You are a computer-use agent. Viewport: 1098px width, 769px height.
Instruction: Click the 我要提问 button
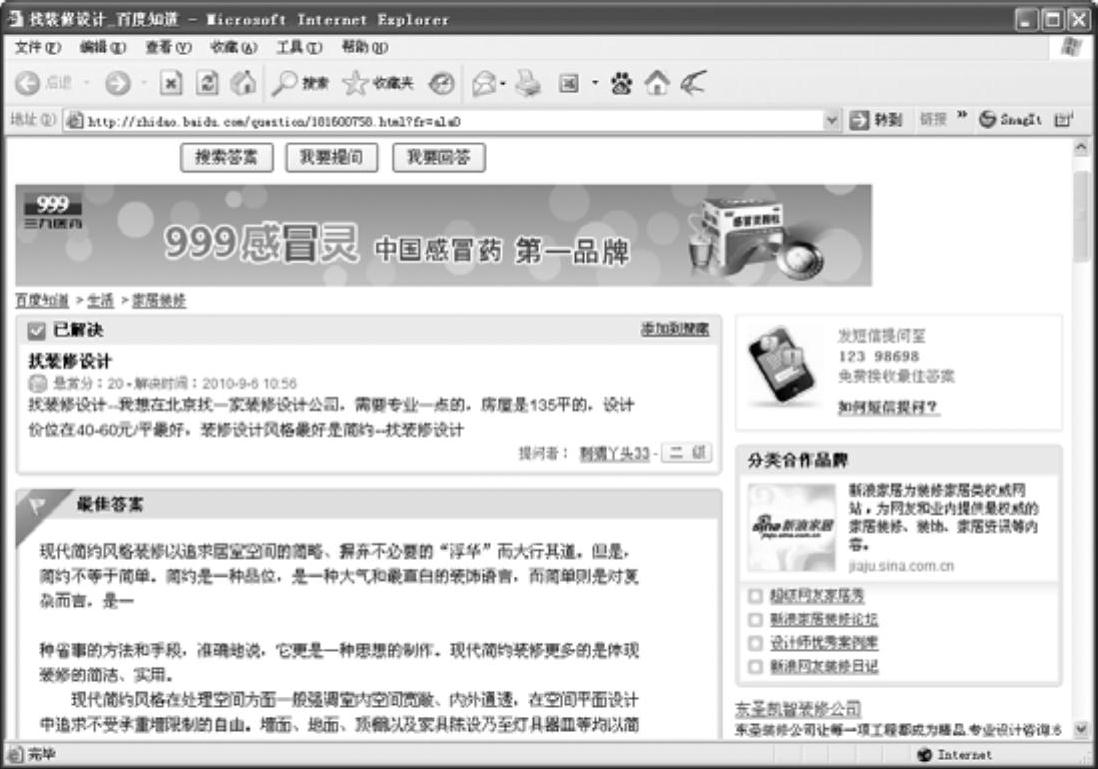[332, 158]
